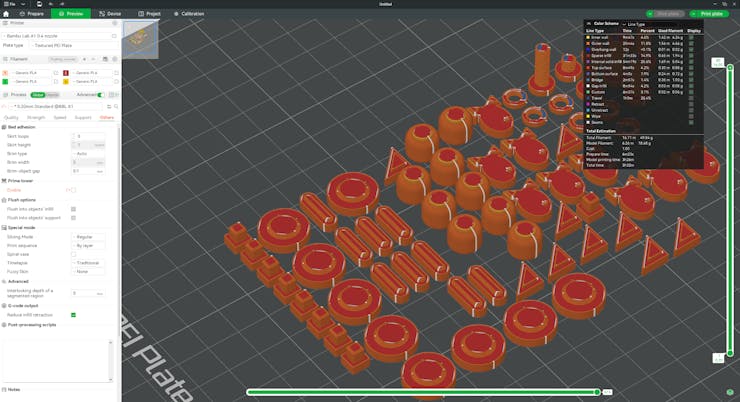Edit second Generic PLA filament preset (red)
The height and width of the screenshot is (402, 740).
116,73
